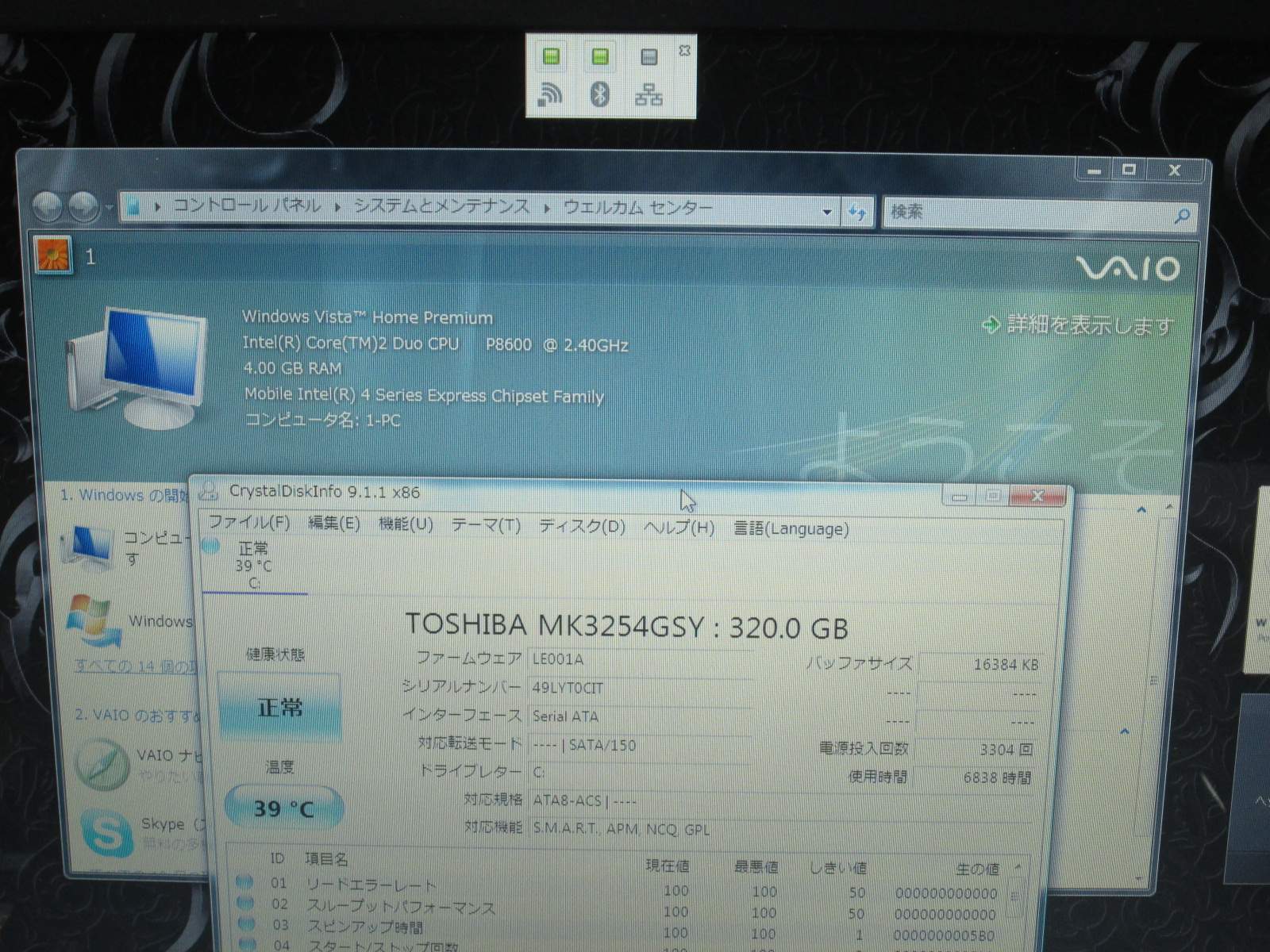The height and width of the screenshot is (952, 1270).
Task: Open the 言語(Language) menu
Action: click(x=791, y=528)
